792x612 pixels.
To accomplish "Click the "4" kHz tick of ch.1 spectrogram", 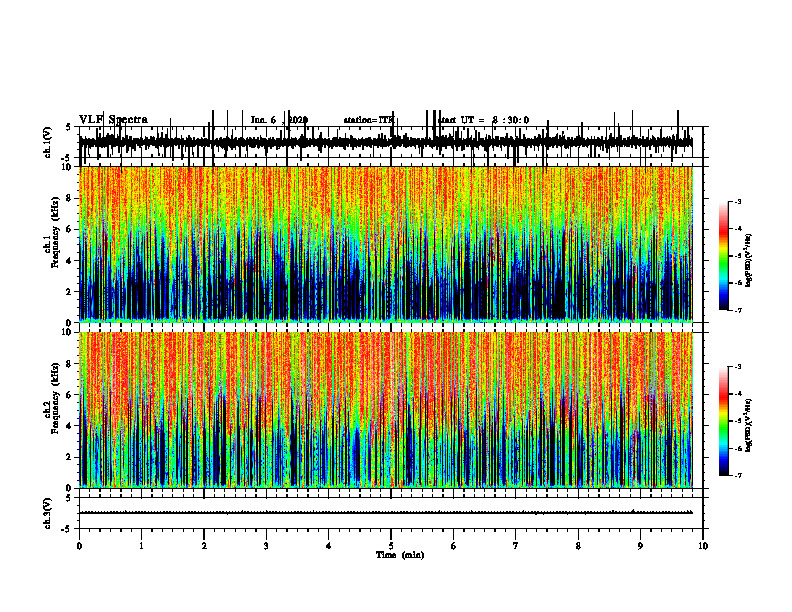I will 70,261.
